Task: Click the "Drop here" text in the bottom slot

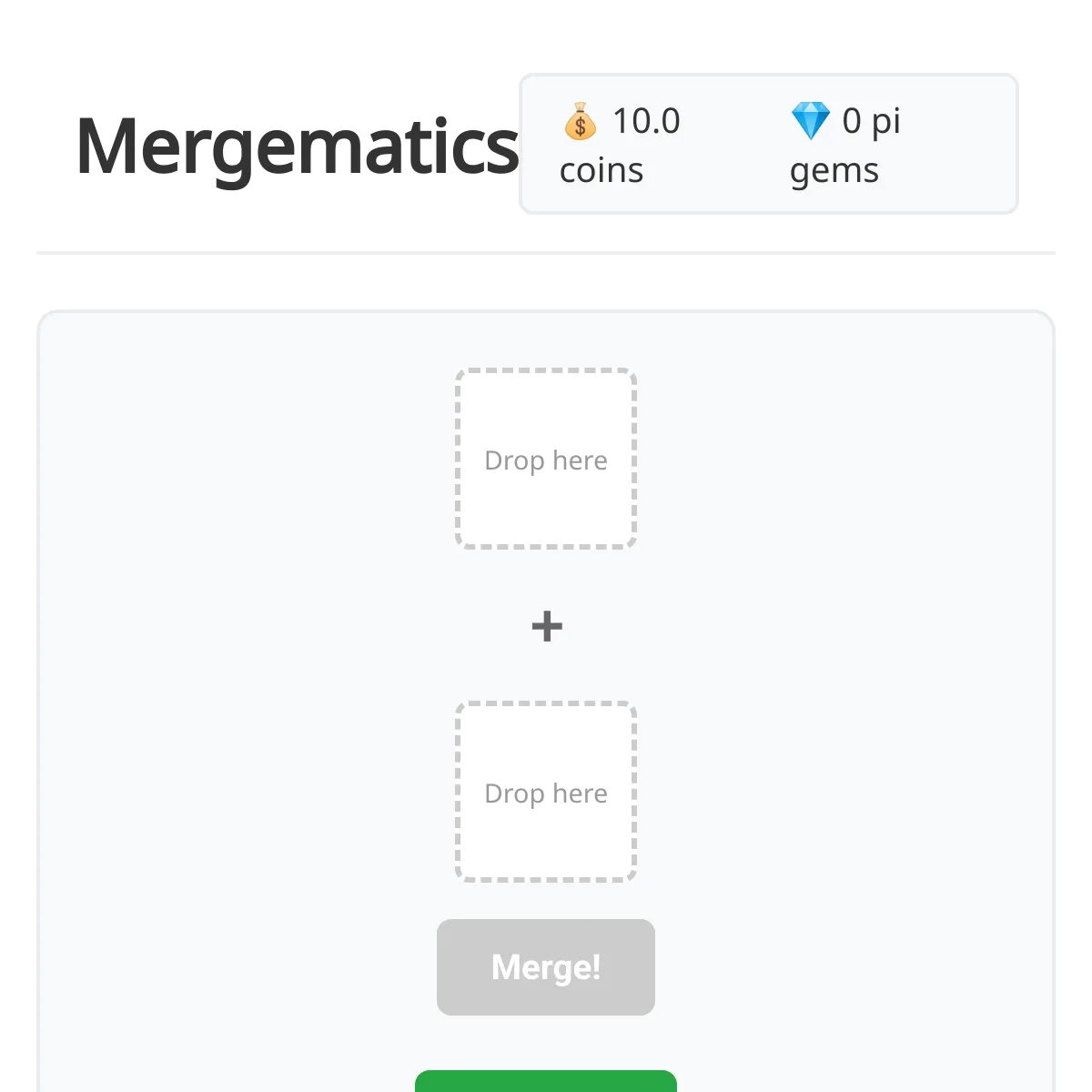Action: (546, 794)
